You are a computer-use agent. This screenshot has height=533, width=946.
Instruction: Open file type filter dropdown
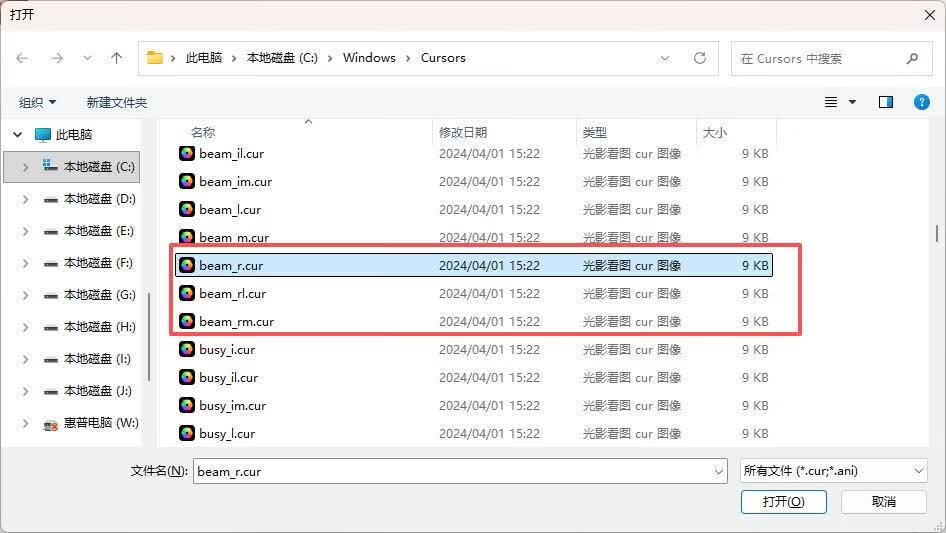tap(834, 471)
